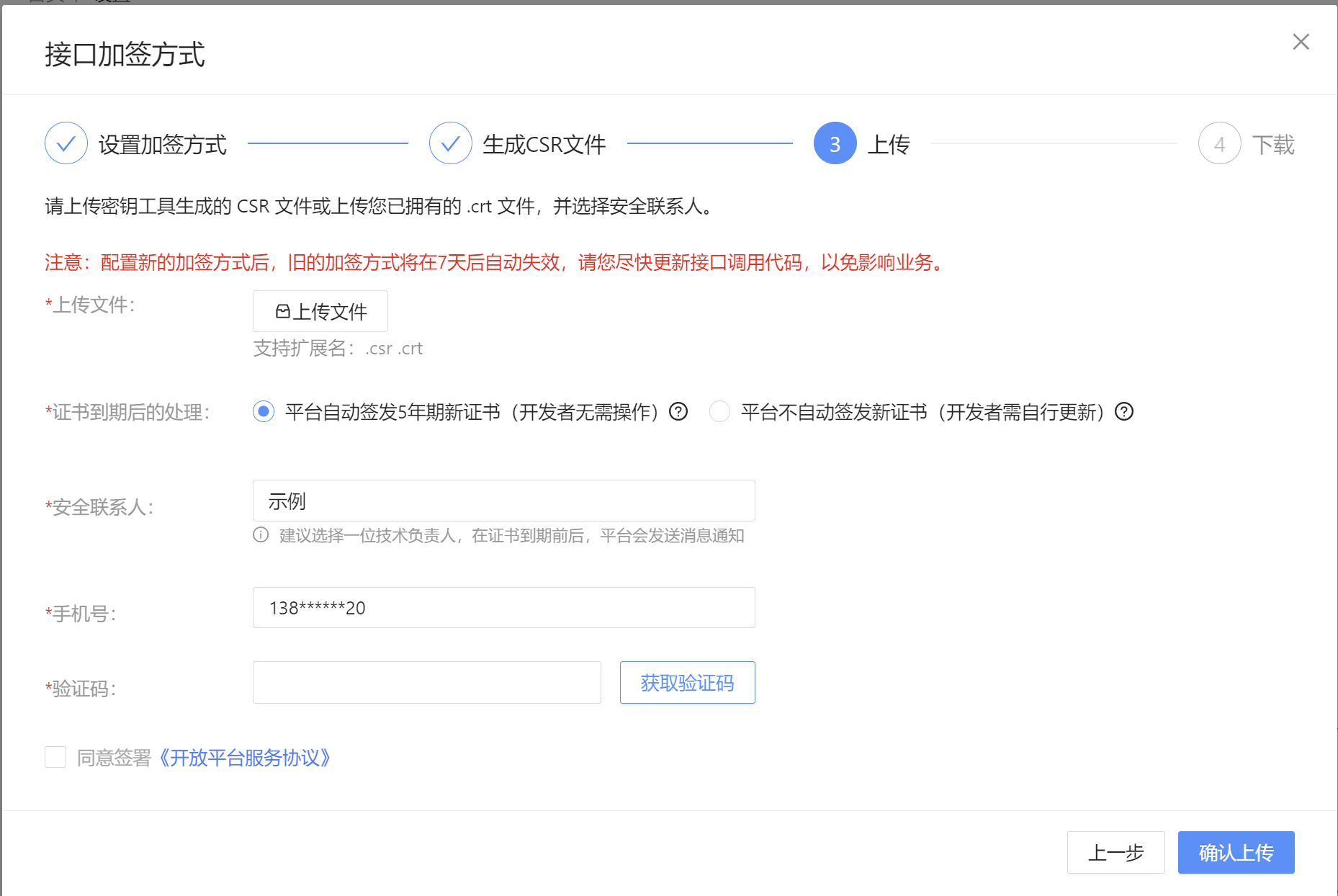Click help icon after 开发者需自行更新 option
Image resolution: width=1338 pixels, height=896 pixels.
tap(1124, 411)
